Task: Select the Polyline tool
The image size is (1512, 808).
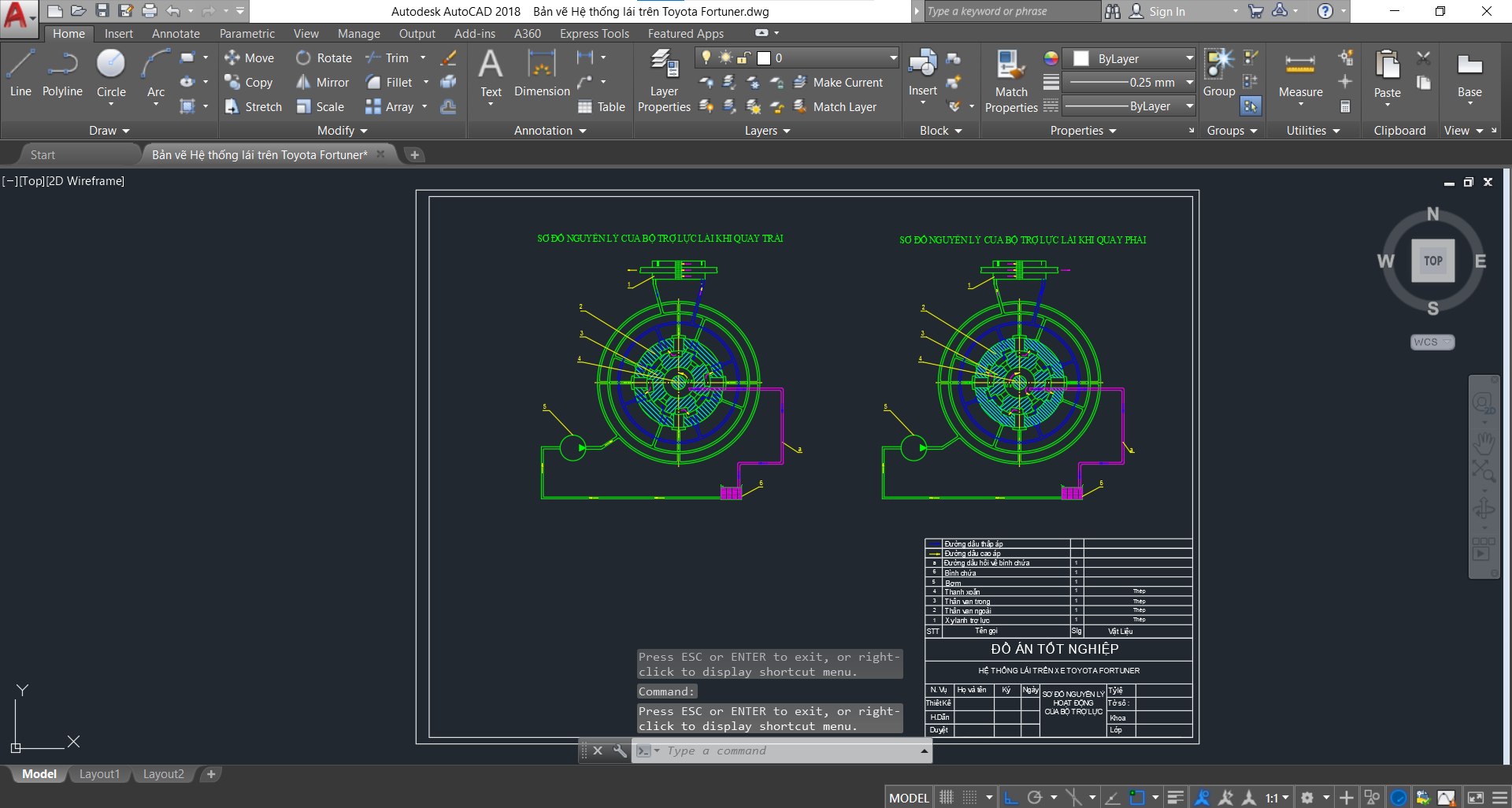Action: pyautogui.click(x=62, y=73)
